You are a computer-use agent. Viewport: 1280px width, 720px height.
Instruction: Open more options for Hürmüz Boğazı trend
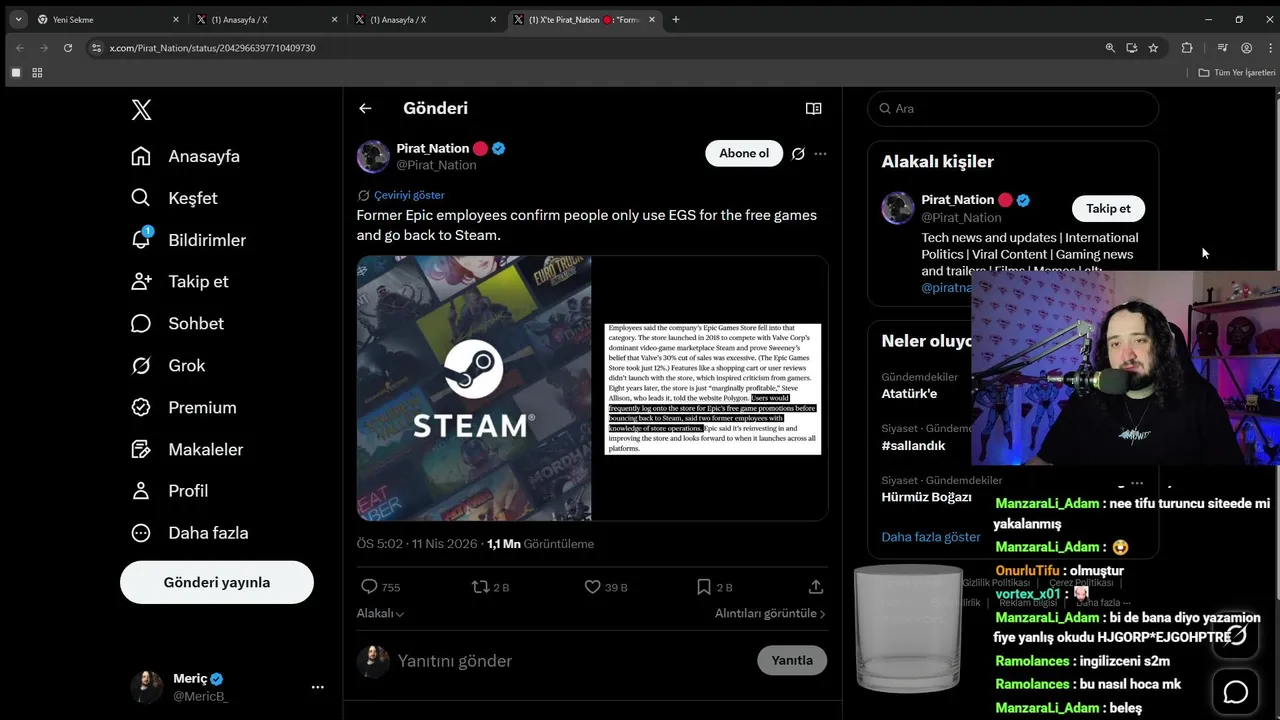click(x=1136, y=483)
